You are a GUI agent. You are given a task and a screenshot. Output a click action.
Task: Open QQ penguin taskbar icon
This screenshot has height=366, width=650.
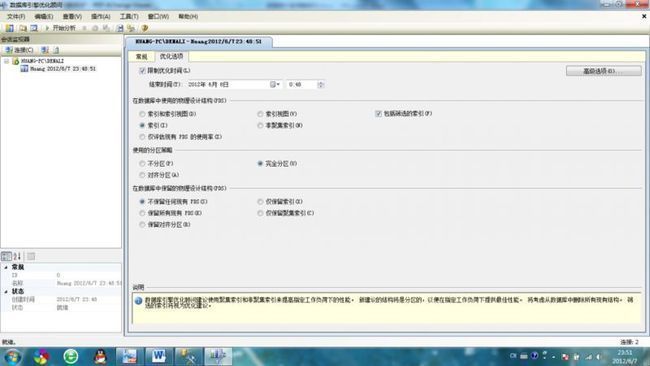[100, 356]
